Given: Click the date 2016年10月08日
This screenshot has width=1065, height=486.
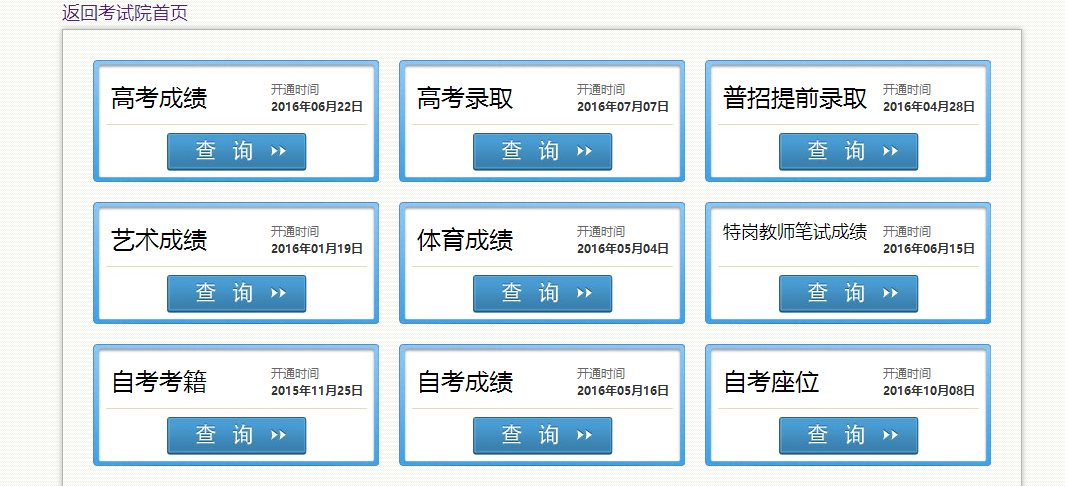Looking at the screenshot, I should pos(929,390).
